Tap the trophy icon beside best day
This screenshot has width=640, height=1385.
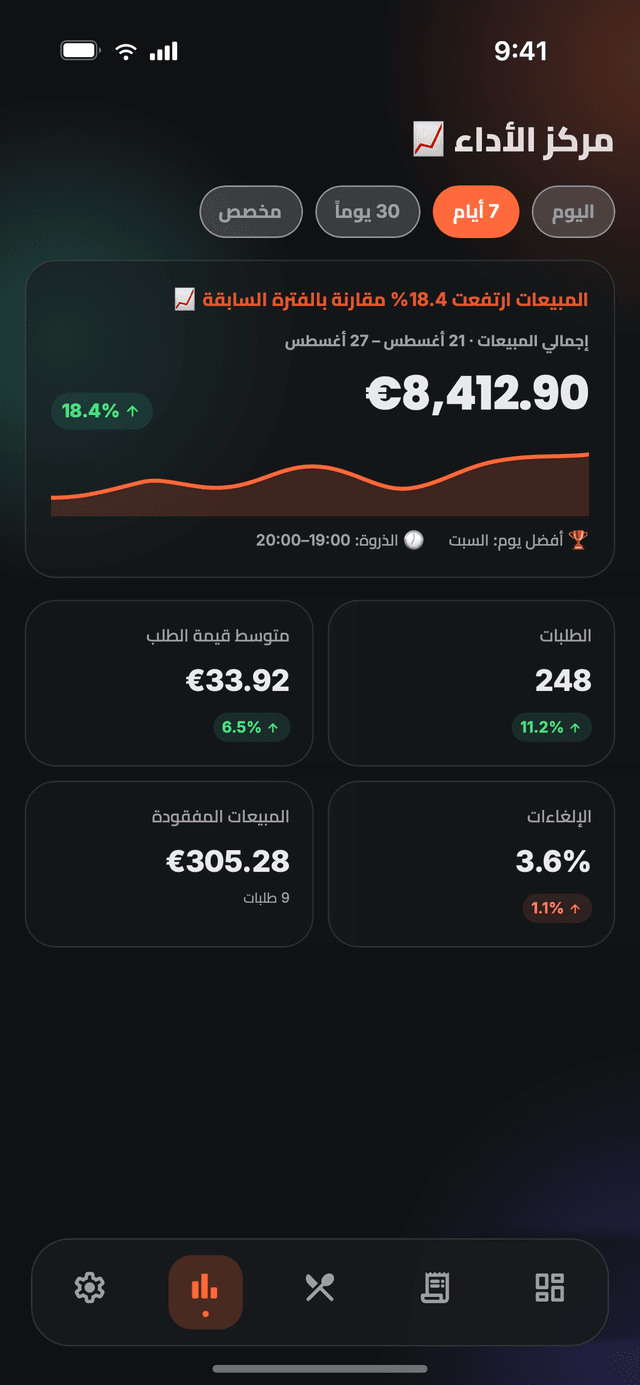(x=578, y=540)
